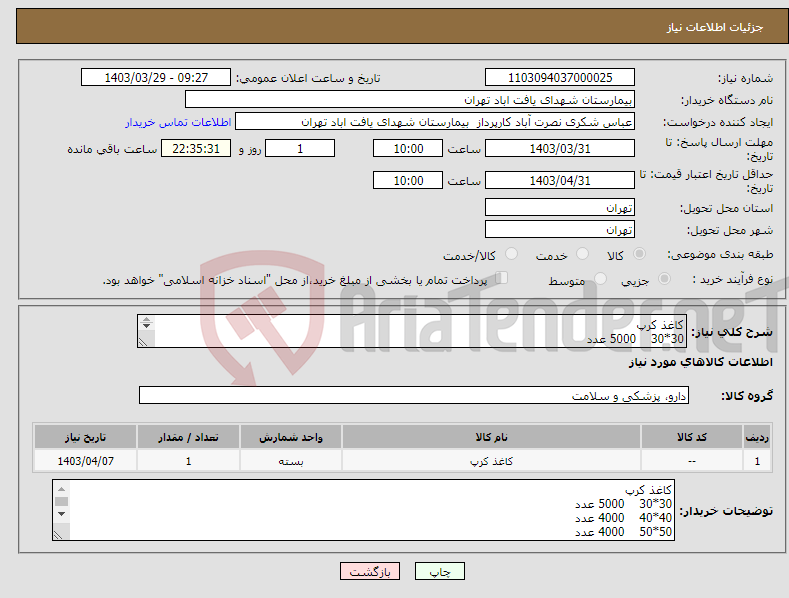Click the remaining days field showing 1
The image size is (789, 598).
[x=300, y=148]
